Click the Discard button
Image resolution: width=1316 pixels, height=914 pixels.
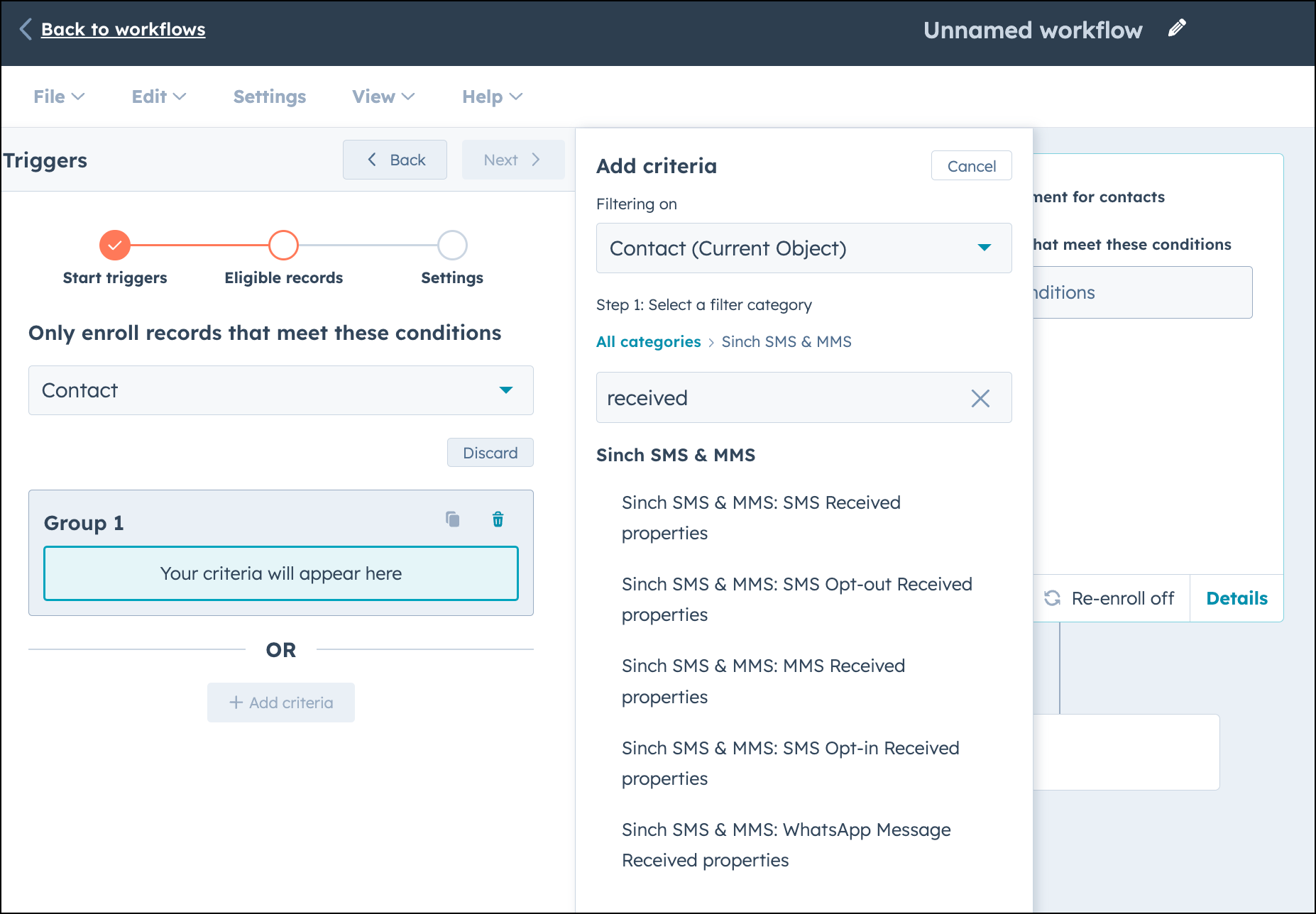[490, 453]
